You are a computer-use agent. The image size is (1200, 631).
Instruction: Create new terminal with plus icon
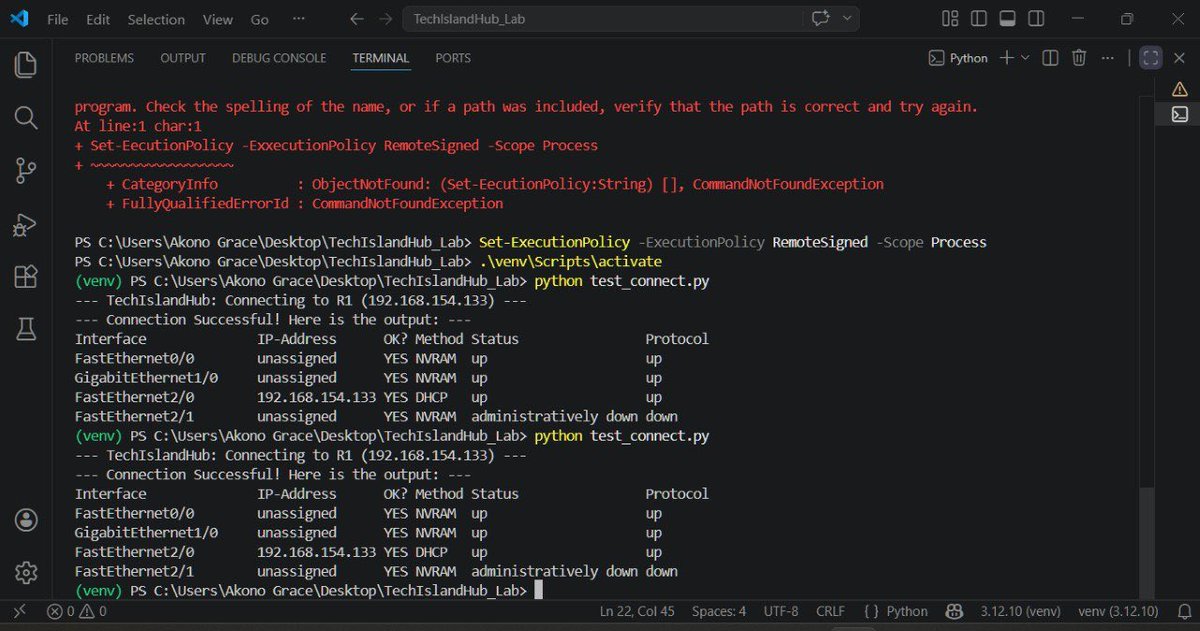(1006, 58)
